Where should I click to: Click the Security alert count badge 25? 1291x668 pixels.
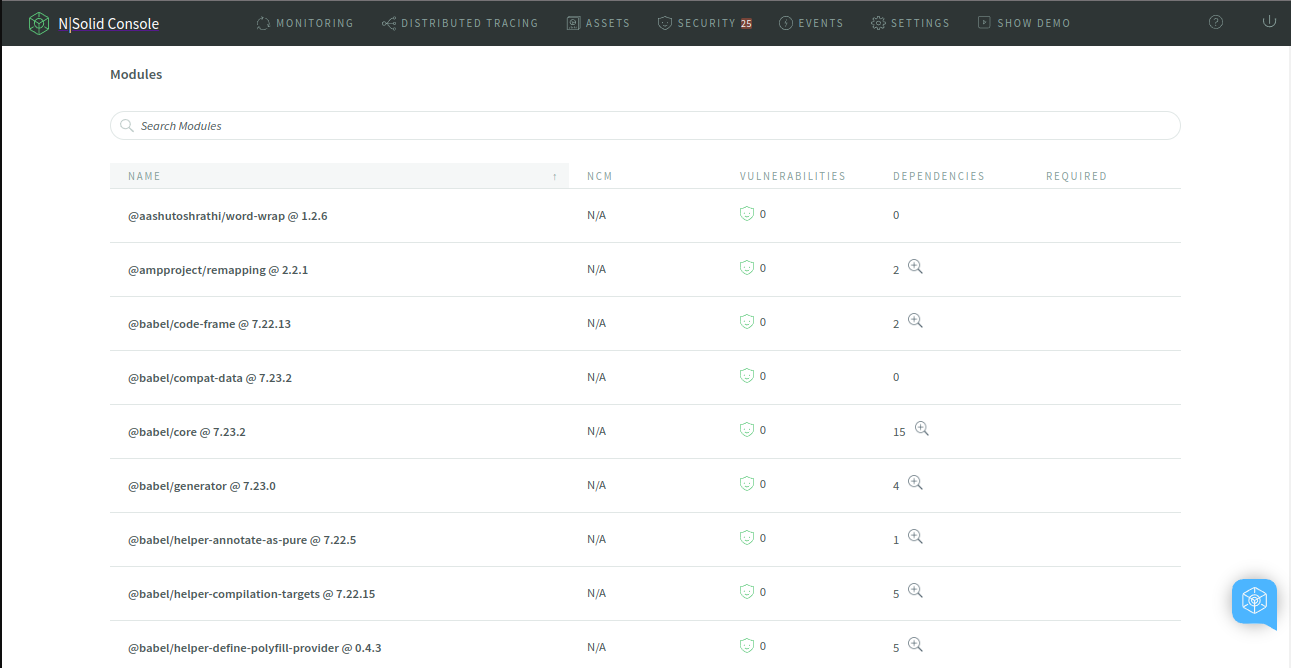point(746,23)
